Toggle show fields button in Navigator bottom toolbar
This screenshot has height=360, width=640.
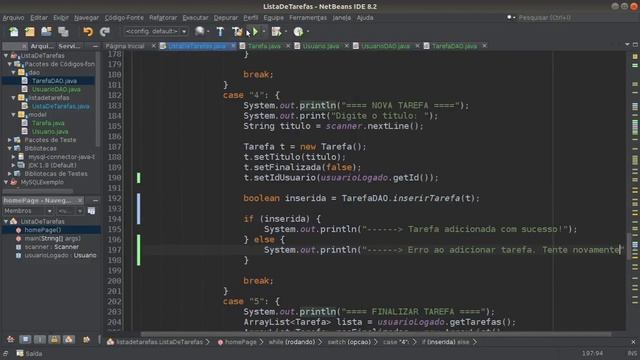pos(25,339)
